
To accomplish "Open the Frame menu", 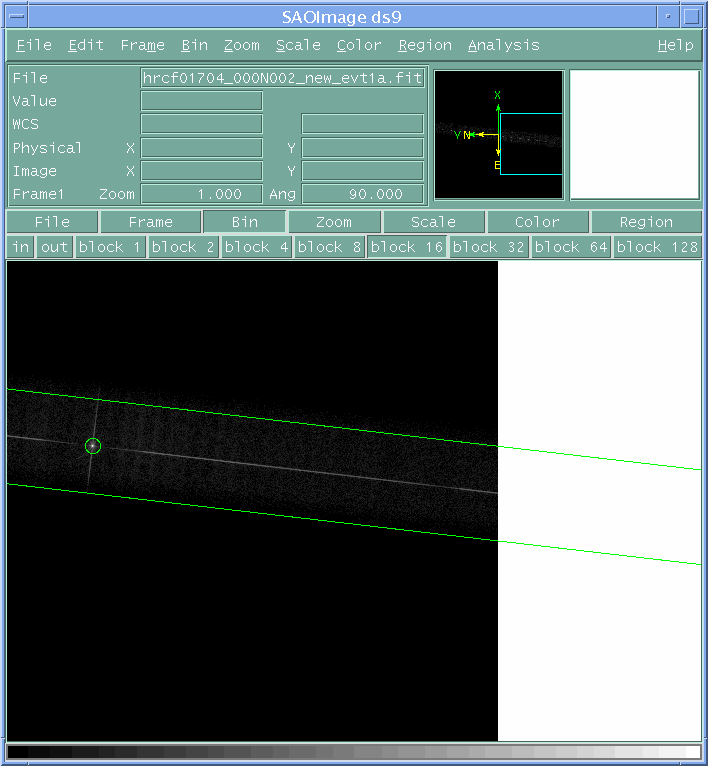I will point(142,45).
